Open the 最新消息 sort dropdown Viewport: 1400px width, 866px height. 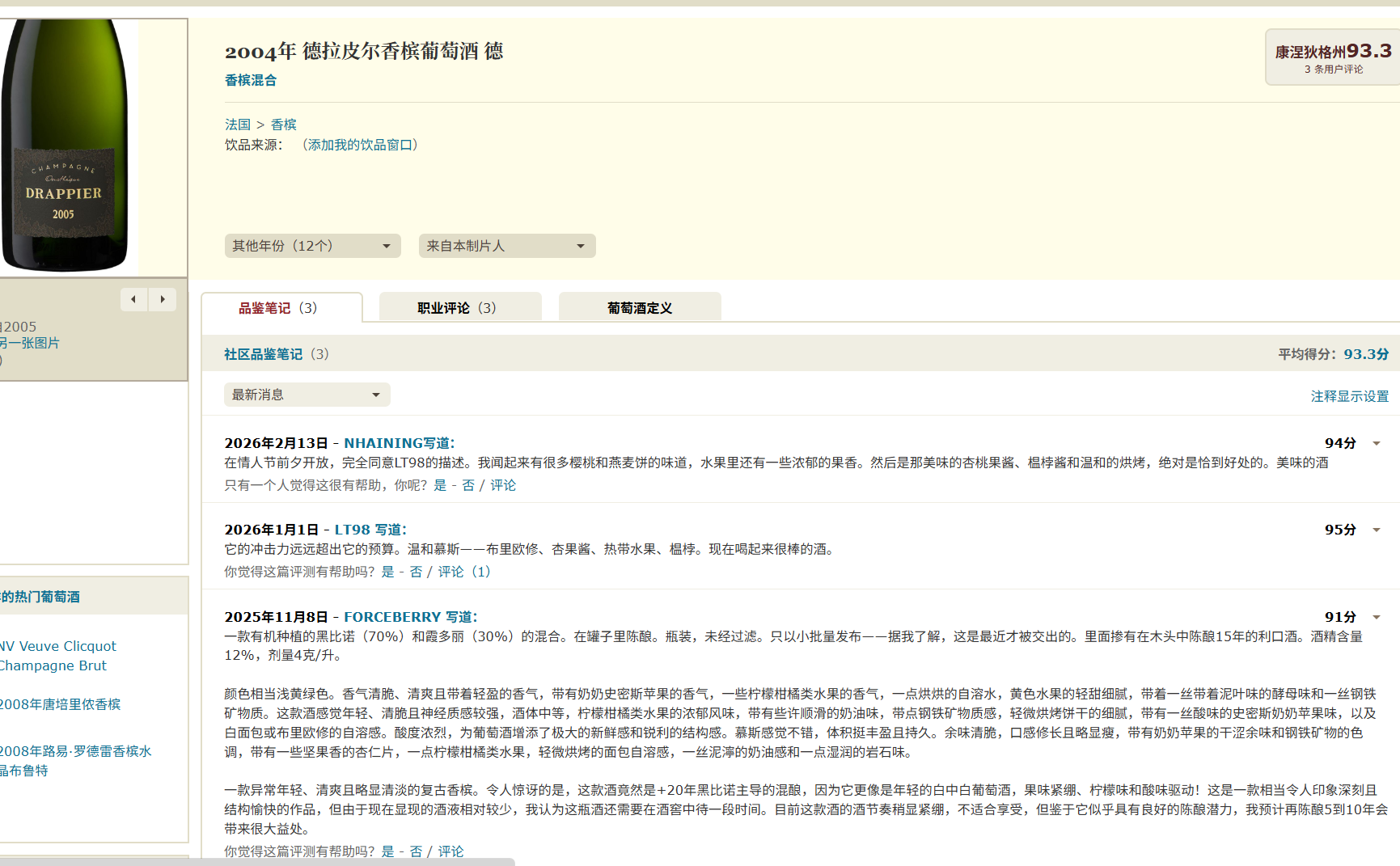307,395
